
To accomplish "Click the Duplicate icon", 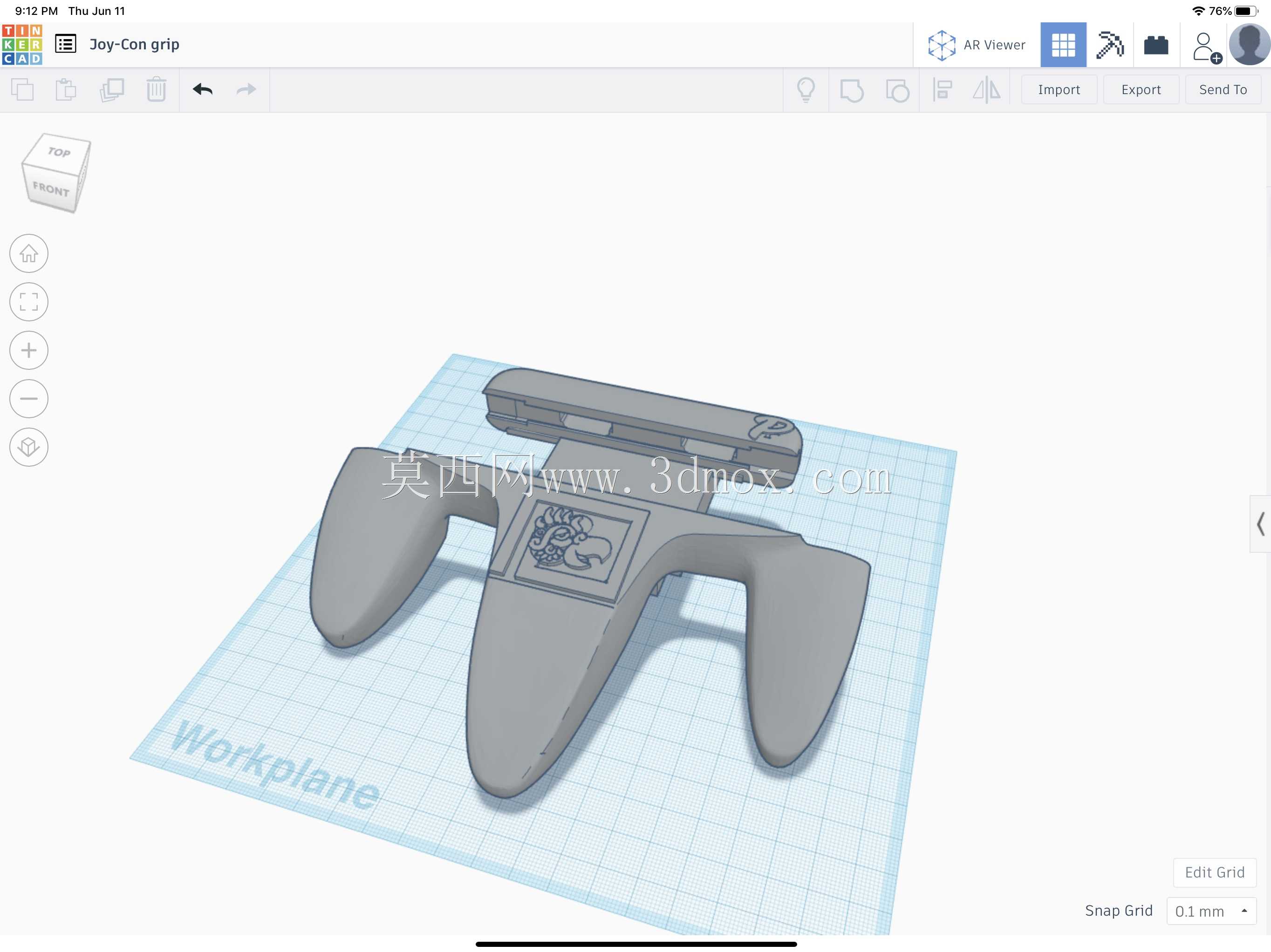I will (111, 89).
